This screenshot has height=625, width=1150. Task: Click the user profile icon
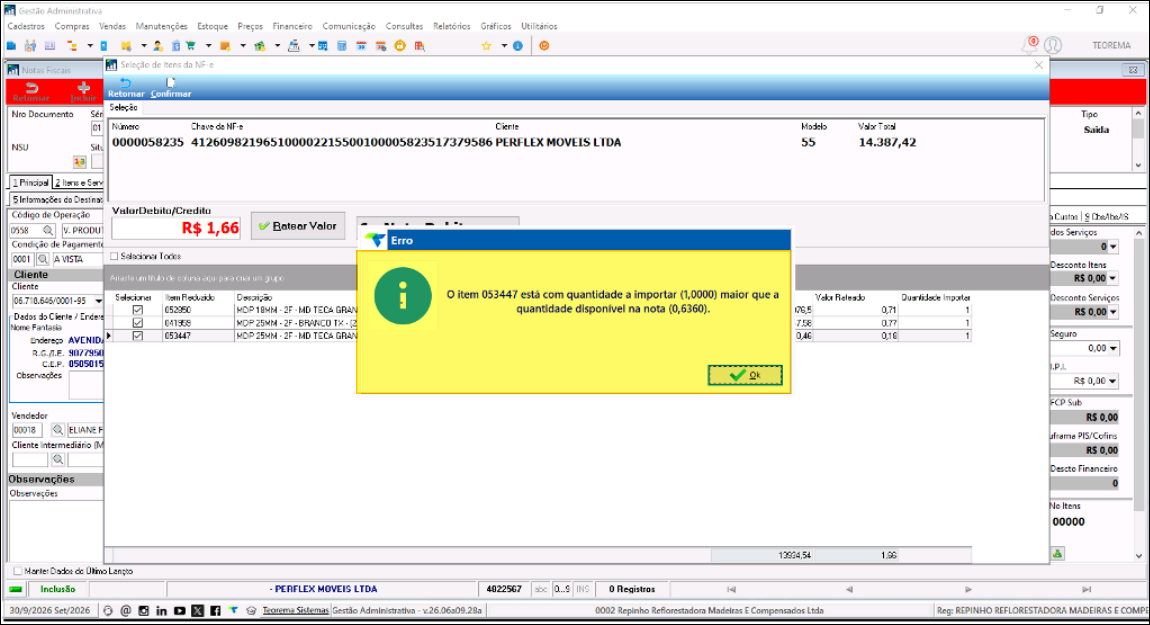pos(1053,45)
